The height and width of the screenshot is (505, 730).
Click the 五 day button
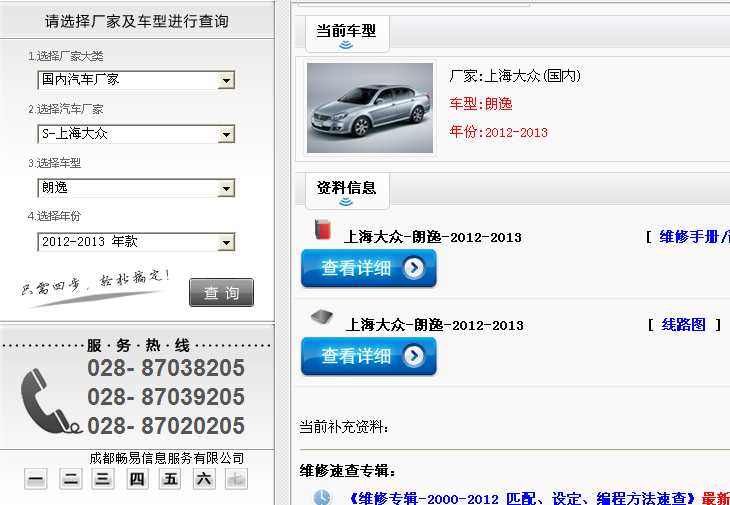tap(170, 479)
